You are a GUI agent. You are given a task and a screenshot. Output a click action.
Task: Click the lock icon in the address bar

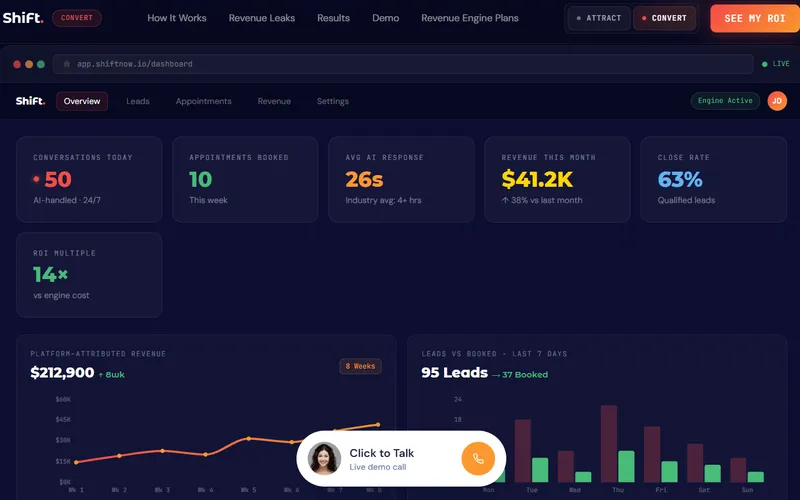tap(66, 64)
